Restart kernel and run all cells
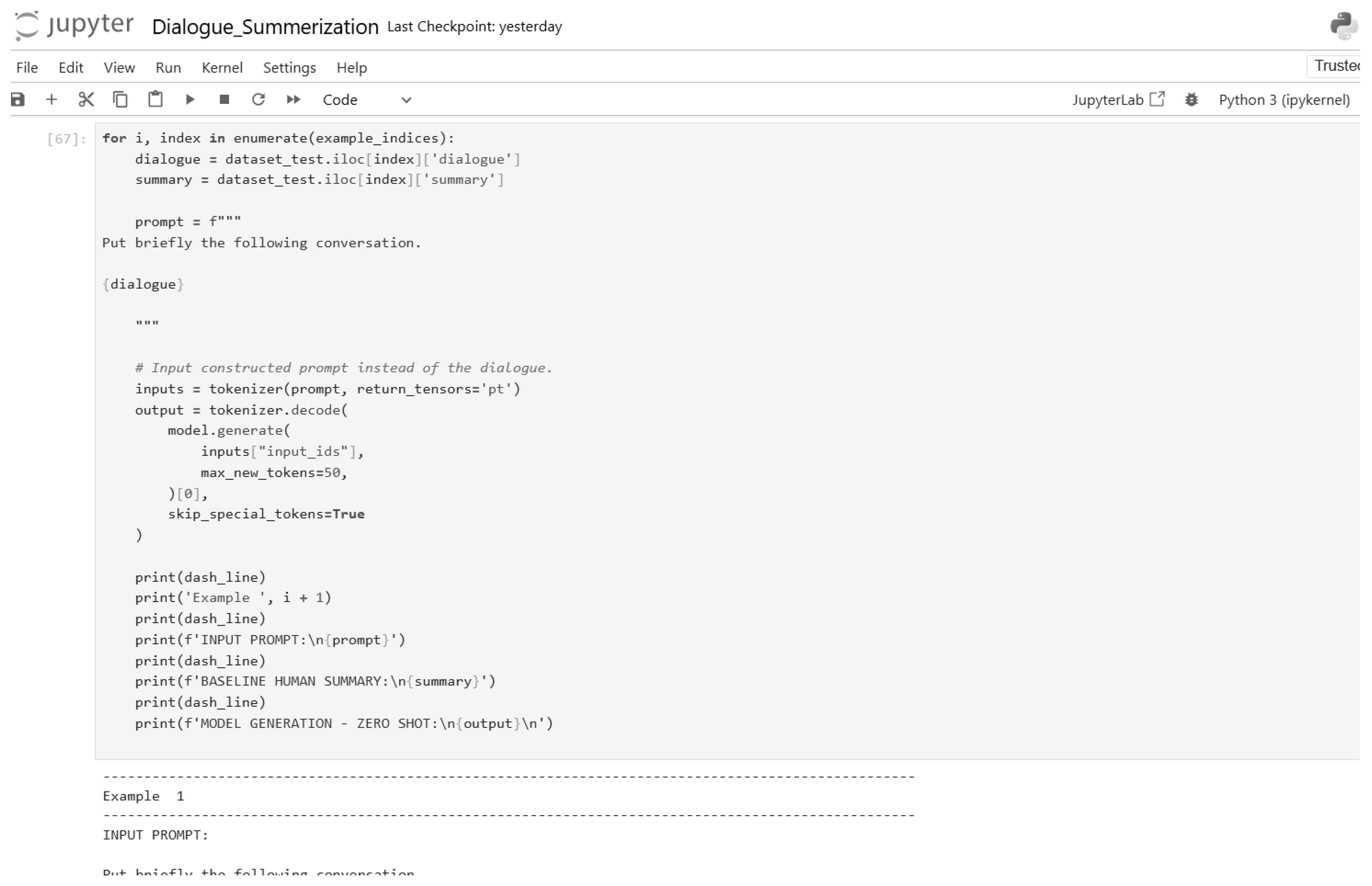 (x=293, y=99)
